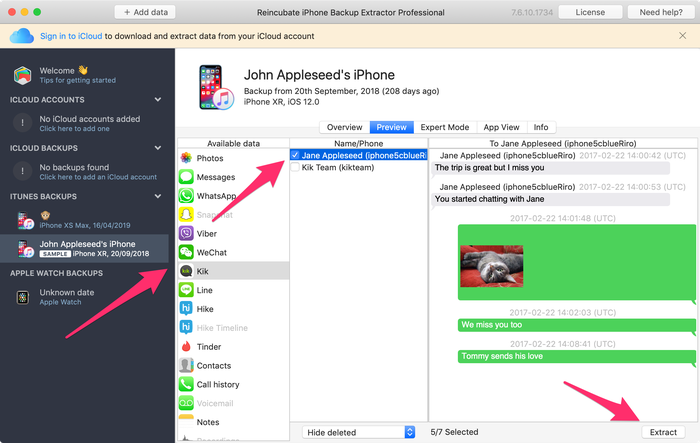This screenshot has height=443, width=700.
Task: Select the Notes icon
Action: point(186,422)
